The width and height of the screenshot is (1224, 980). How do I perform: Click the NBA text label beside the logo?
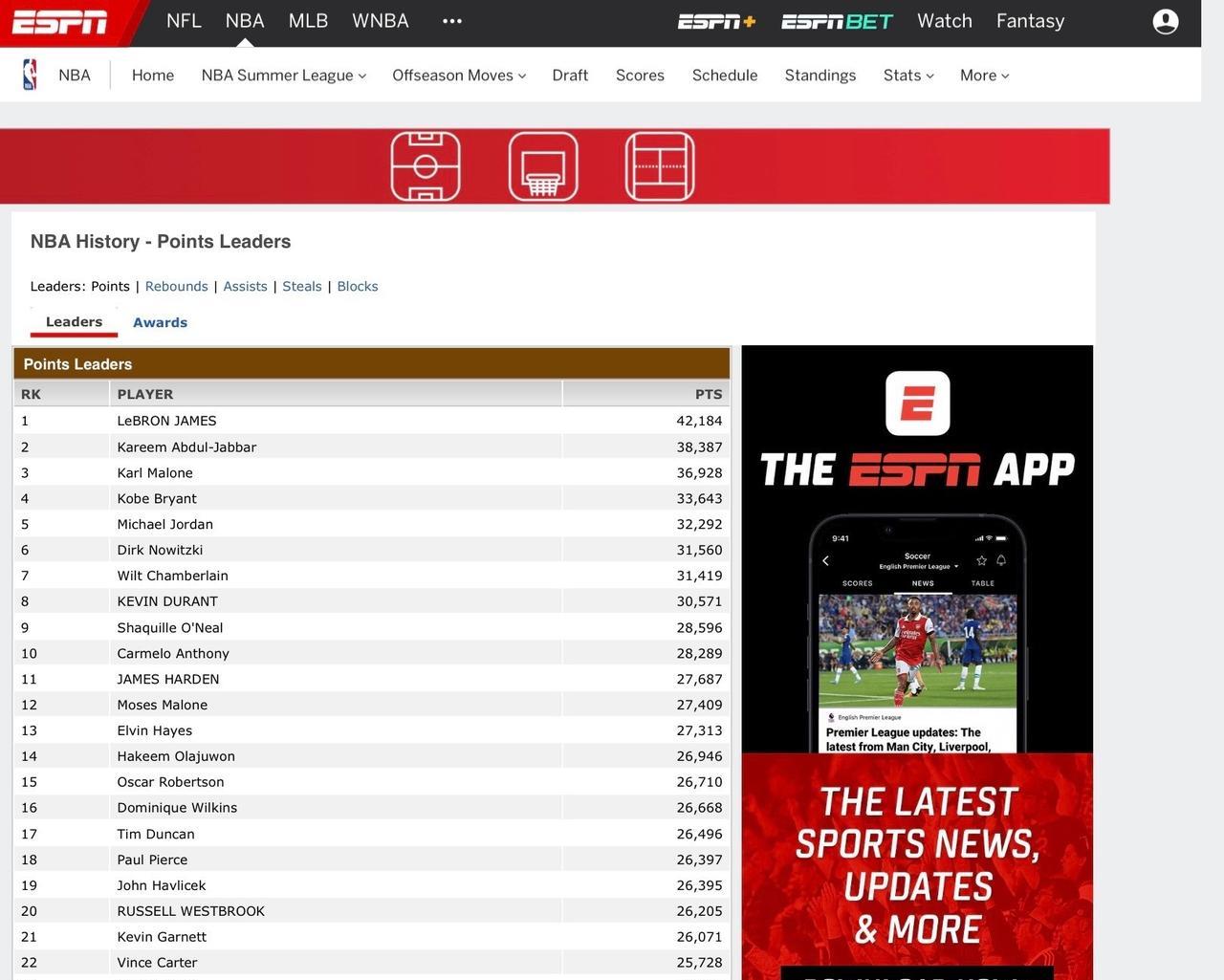click(75, 76)
